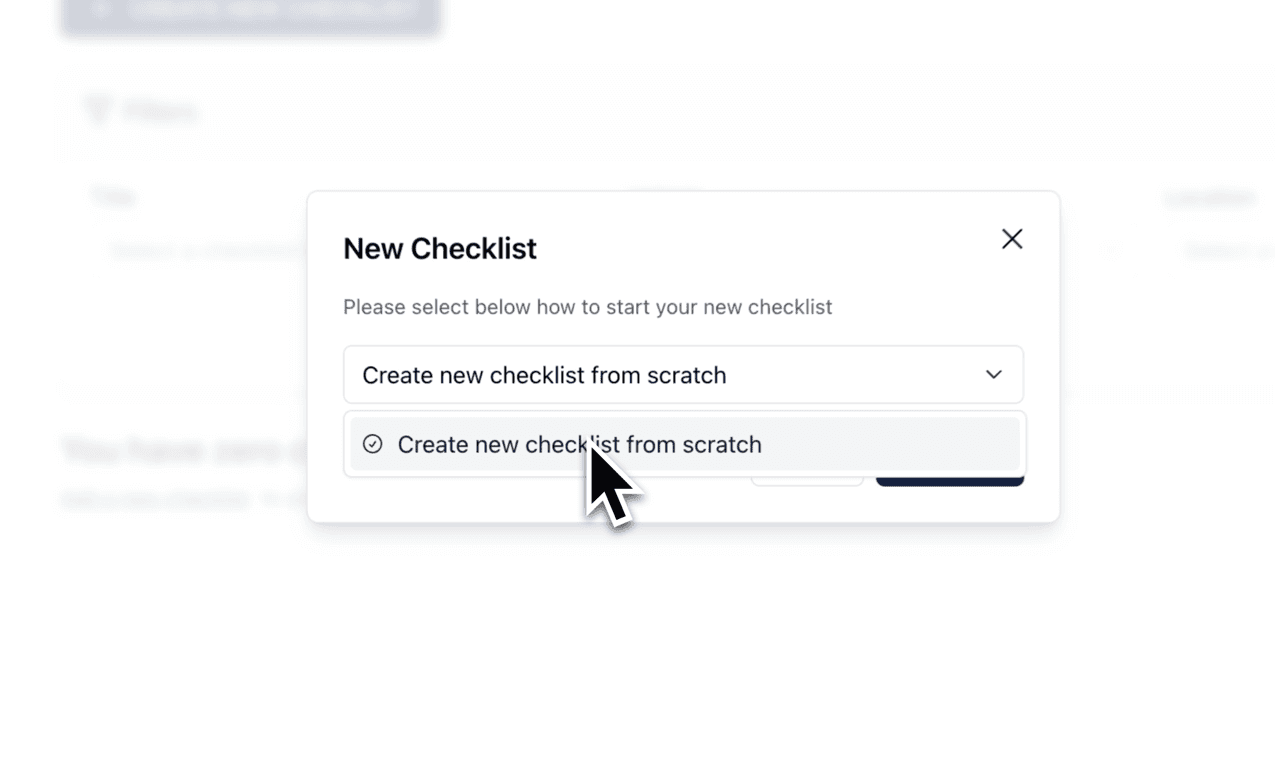Click the blurred 'You have zero' heading
1275x768 pixels.
(x=185, y=451)
